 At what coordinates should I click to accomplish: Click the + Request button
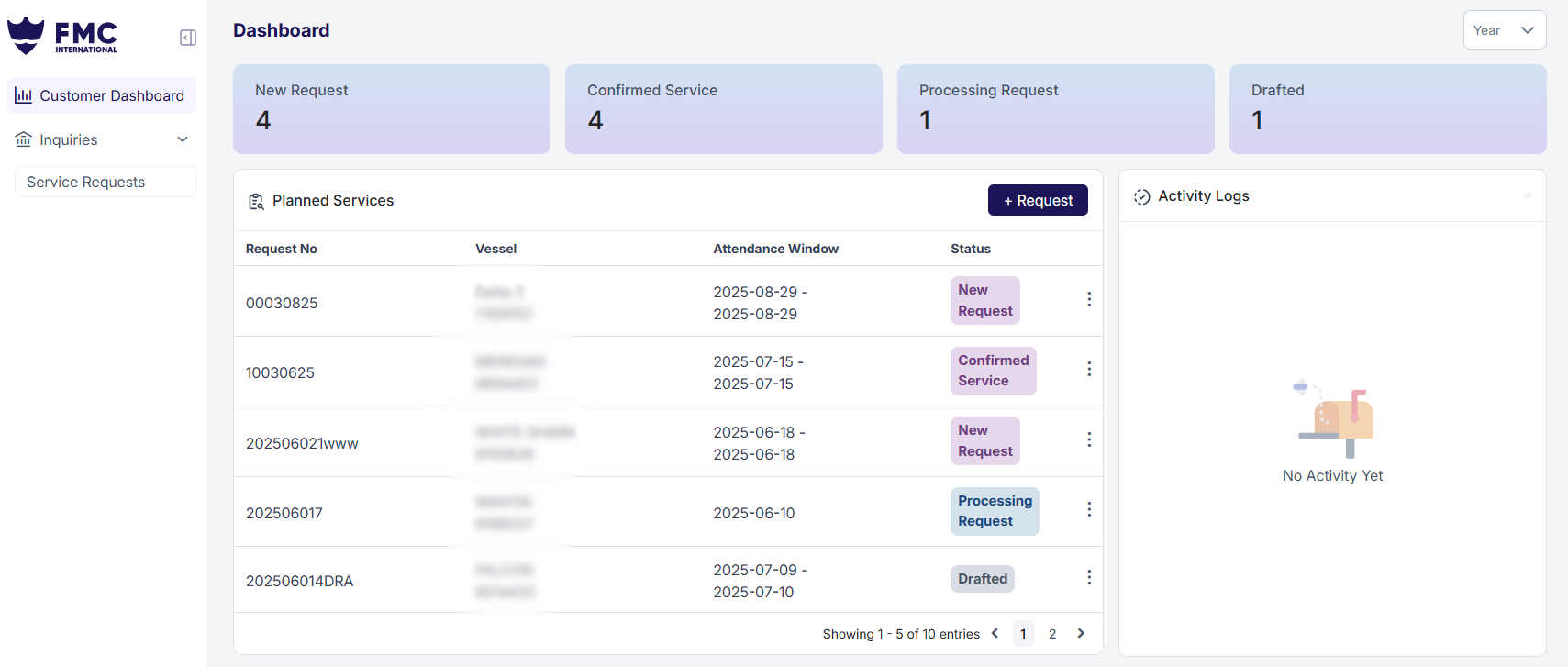[1038, 200]
